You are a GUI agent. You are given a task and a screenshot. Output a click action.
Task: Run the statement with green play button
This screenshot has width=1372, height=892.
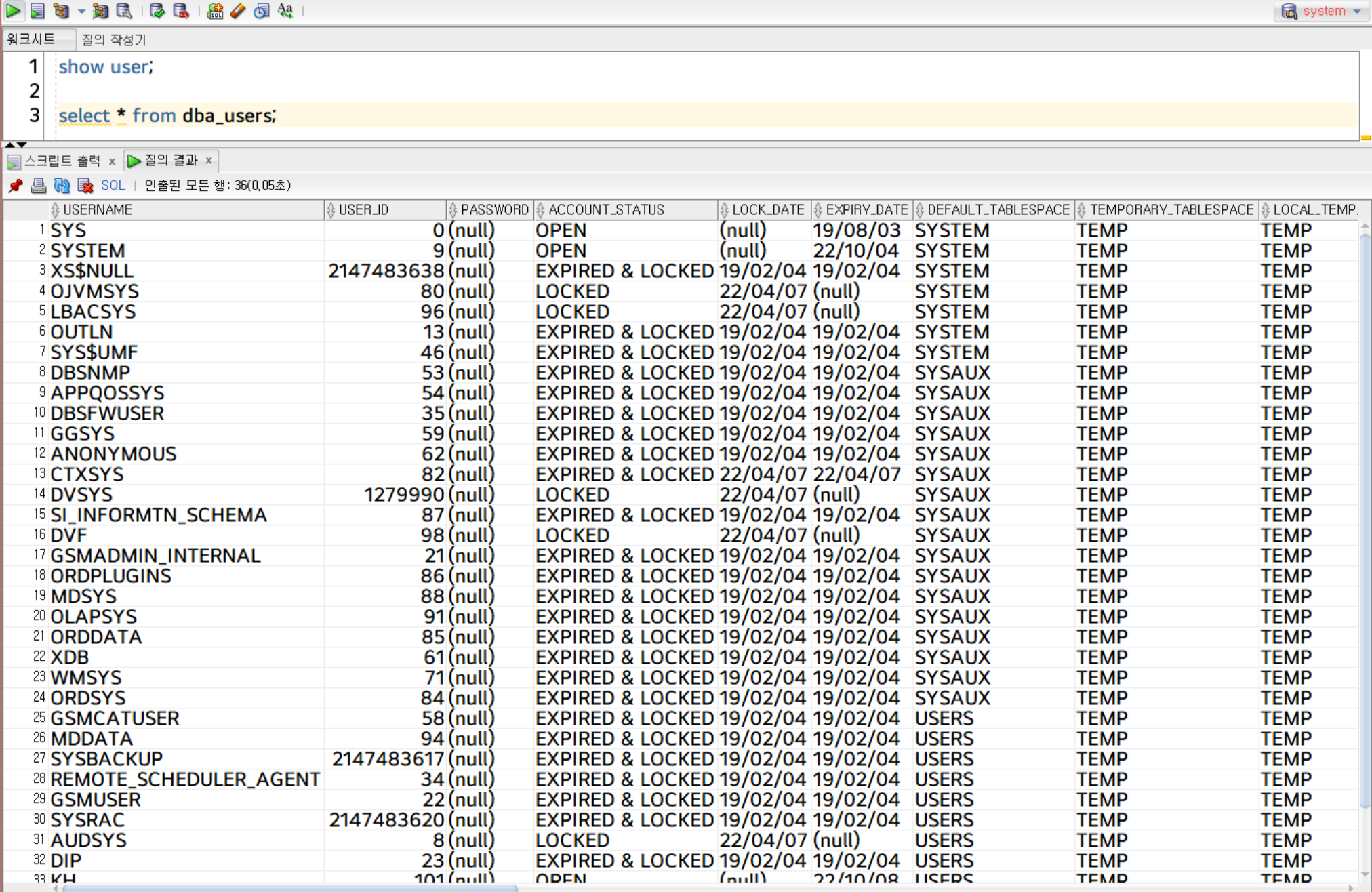click(x=13, y=10)
